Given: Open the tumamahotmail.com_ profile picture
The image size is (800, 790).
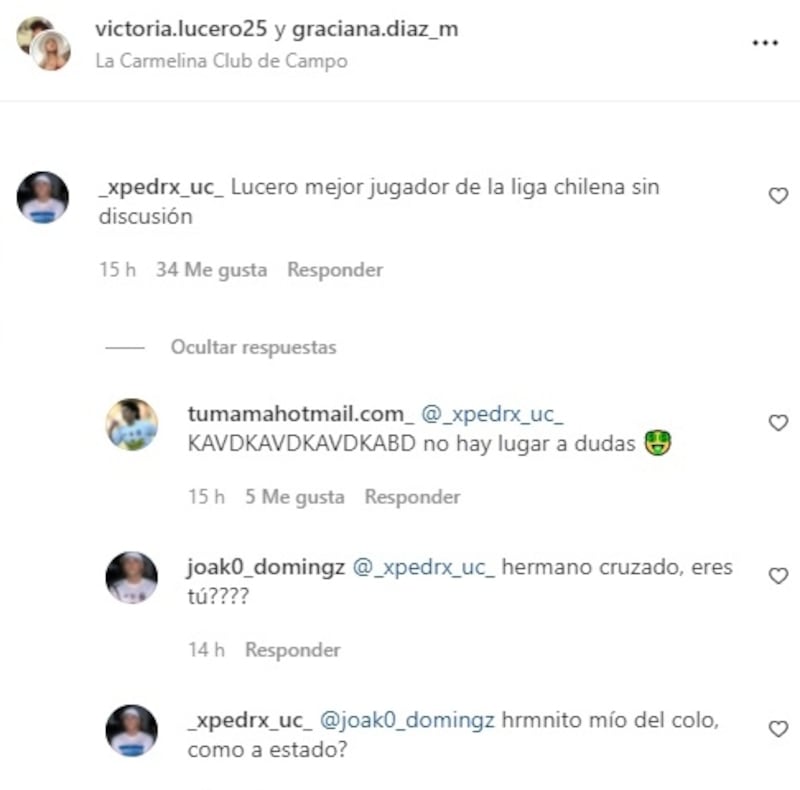Looking at the screenshot, I should click(x=132, y=425).
